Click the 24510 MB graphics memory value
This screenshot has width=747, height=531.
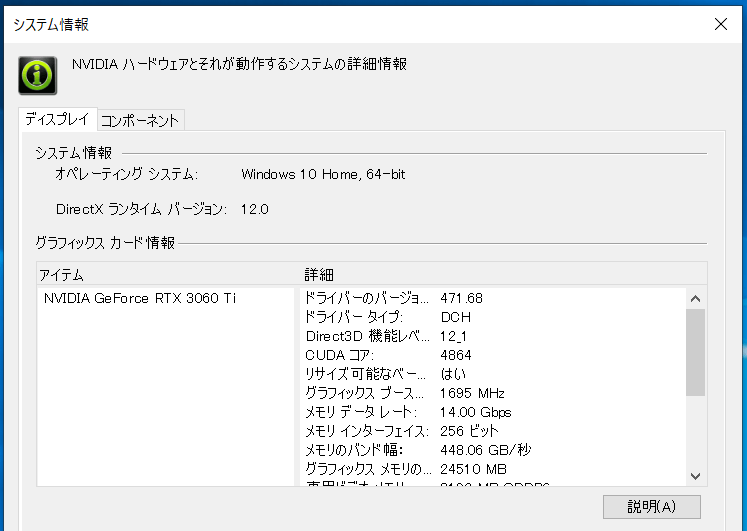point(473,469)
